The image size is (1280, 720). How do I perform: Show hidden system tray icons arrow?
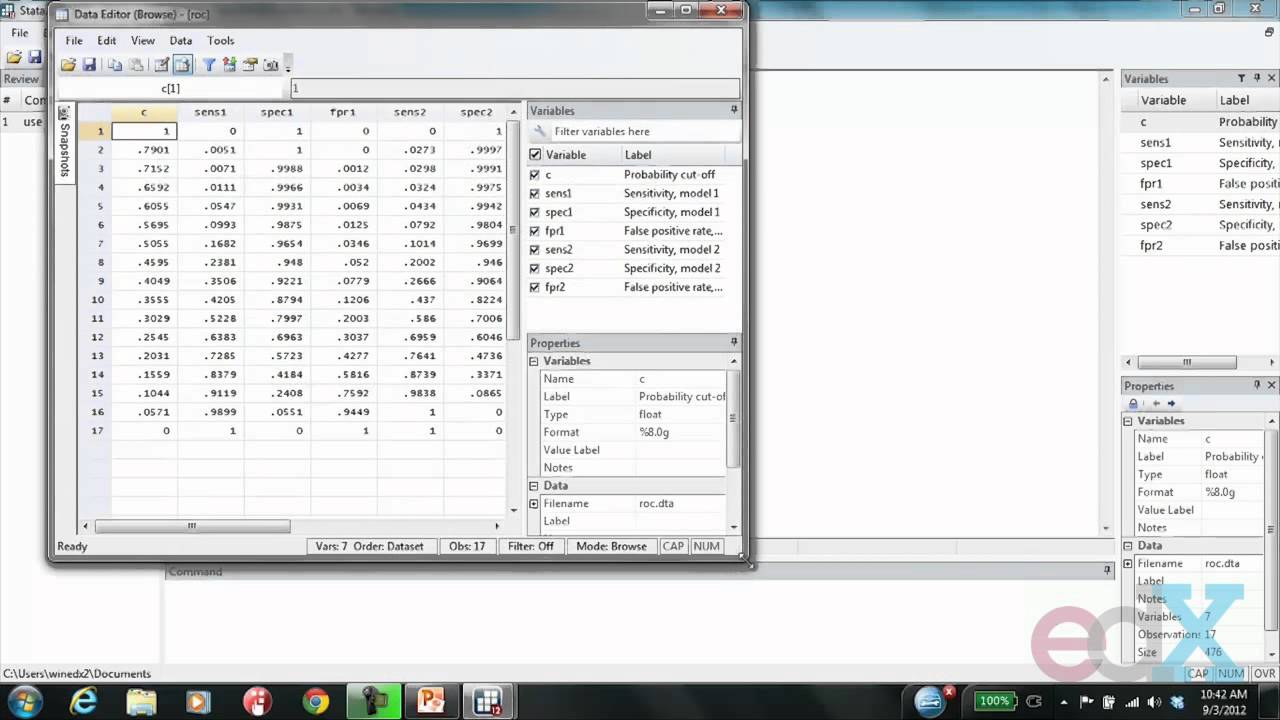[1063, 702]
